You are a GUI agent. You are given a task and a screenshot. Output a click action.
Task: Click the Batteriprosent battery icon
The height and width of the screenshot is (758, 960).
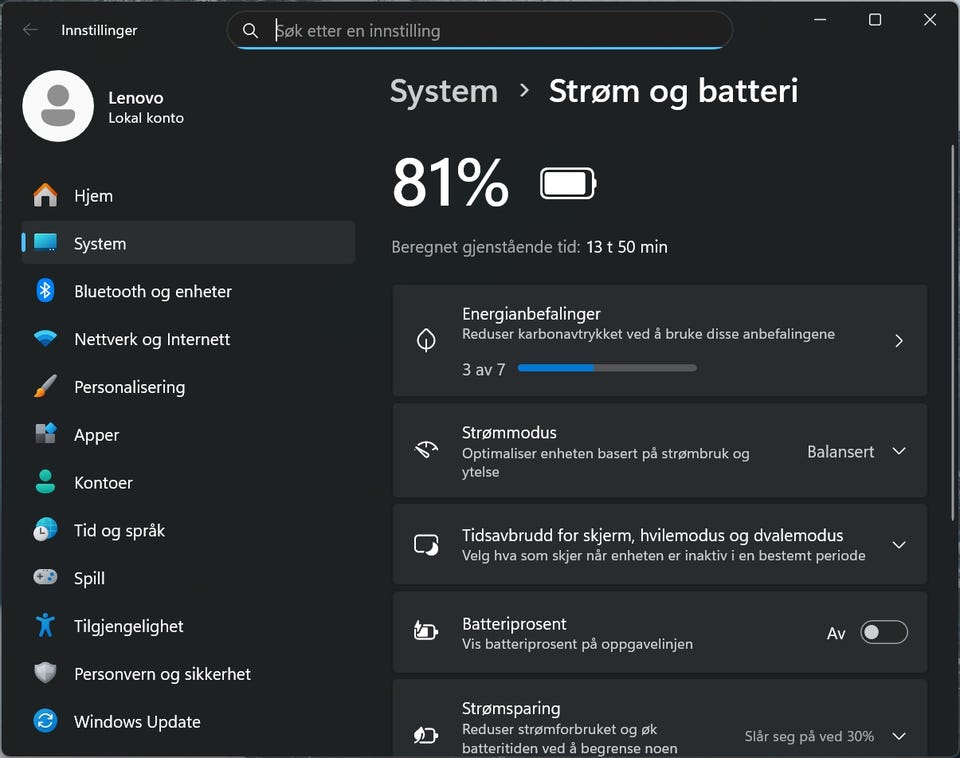tap(426, 631)
